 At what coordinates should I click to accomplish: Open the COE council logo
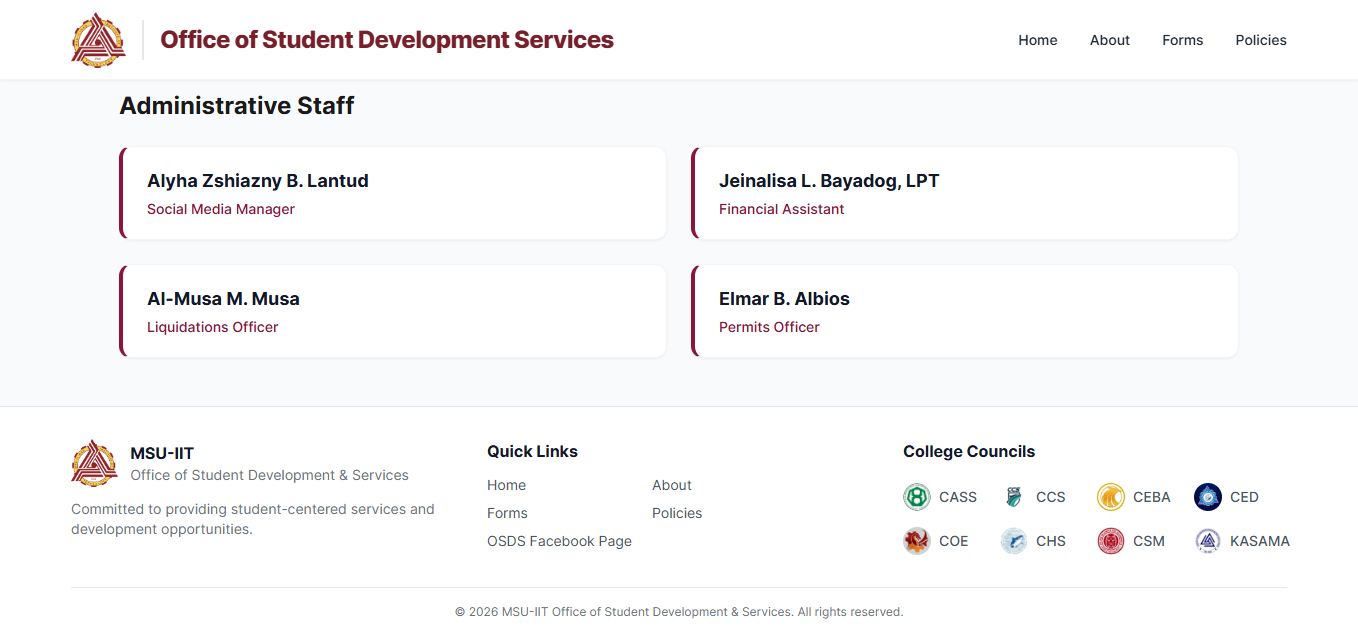click(916, 541)
